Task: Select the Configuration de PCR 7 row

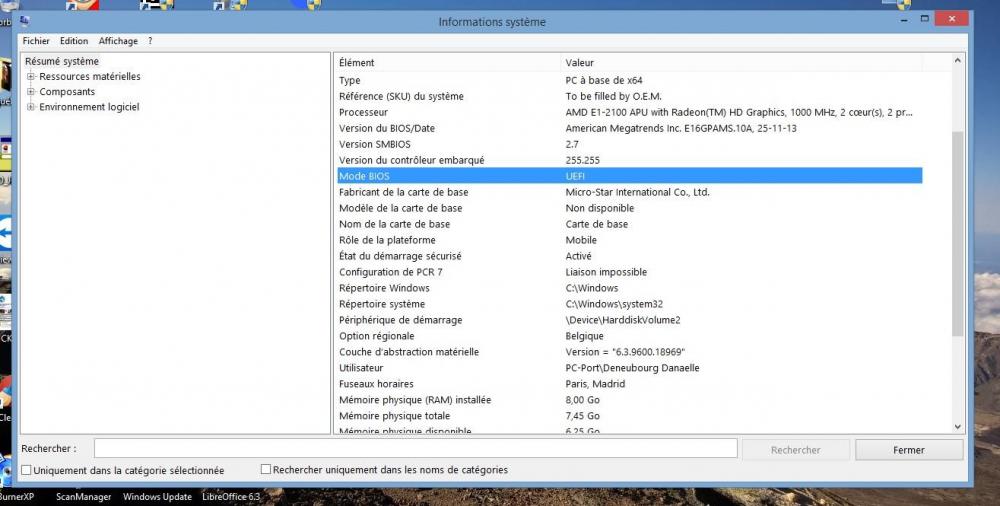Action: [x=629, y=272]
